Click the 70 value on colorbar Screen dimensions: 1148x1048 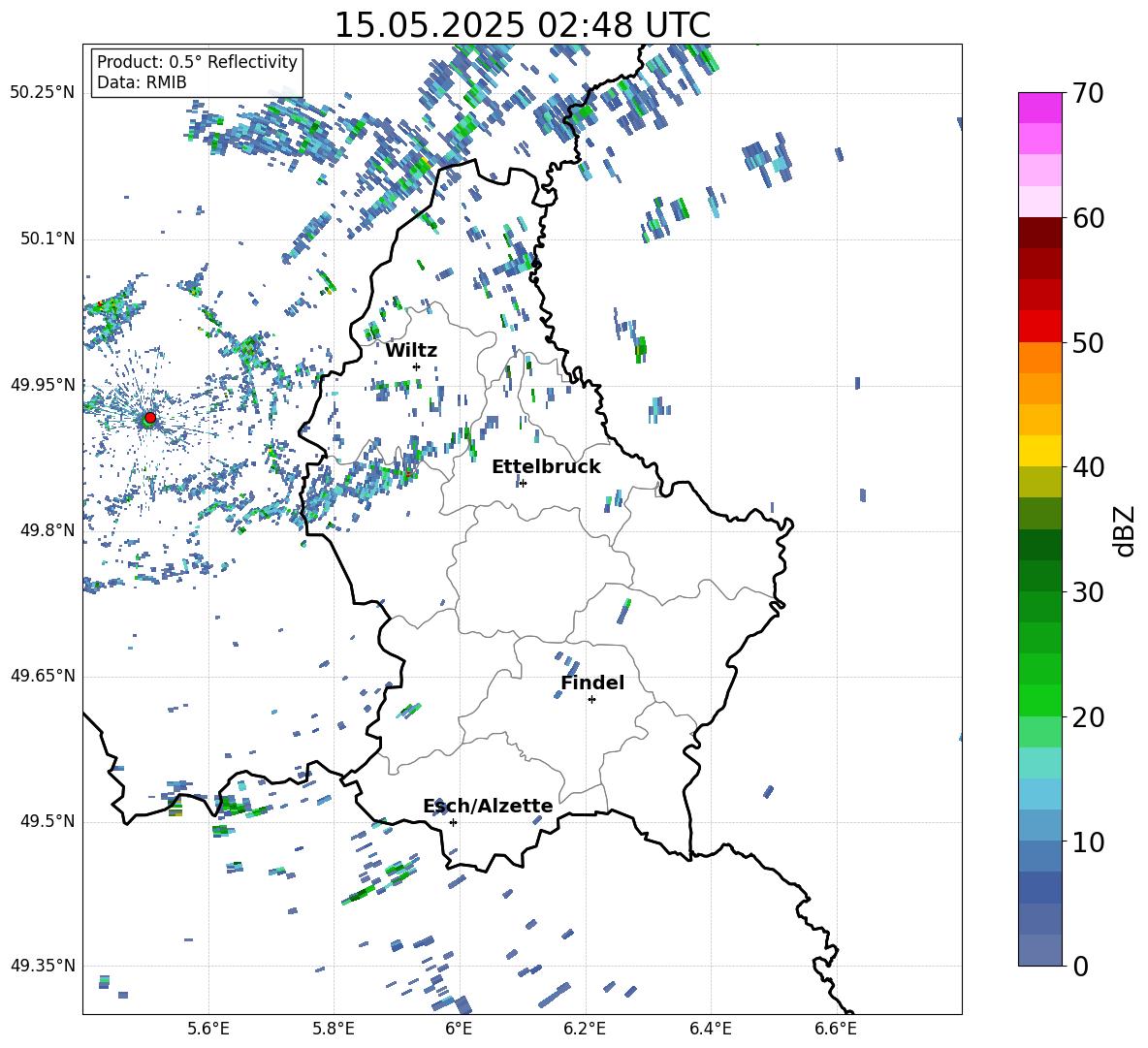(x=1088, y=94)
